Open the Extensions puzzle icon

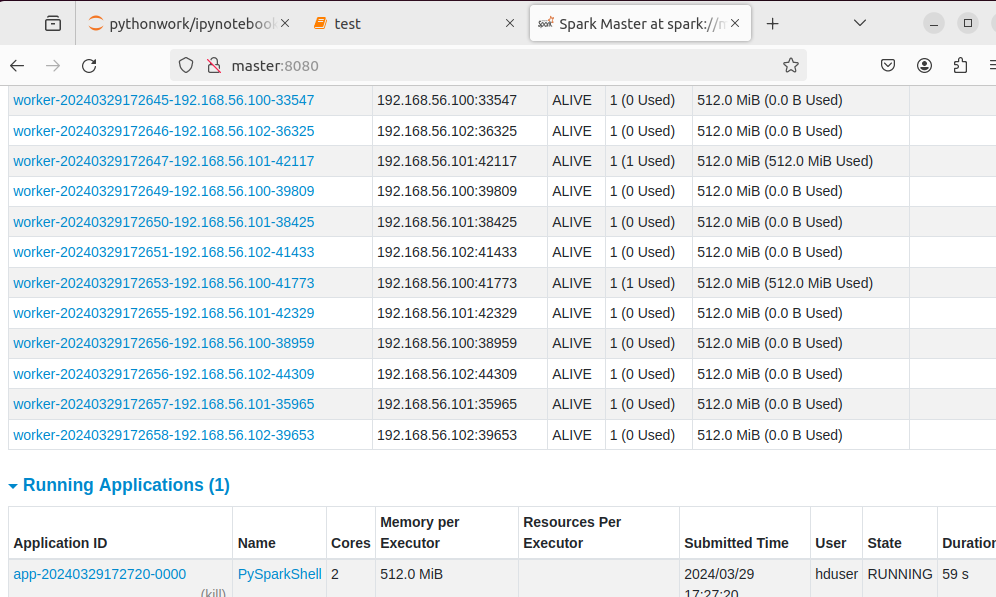pyautogui.click(x=960, y=65)
